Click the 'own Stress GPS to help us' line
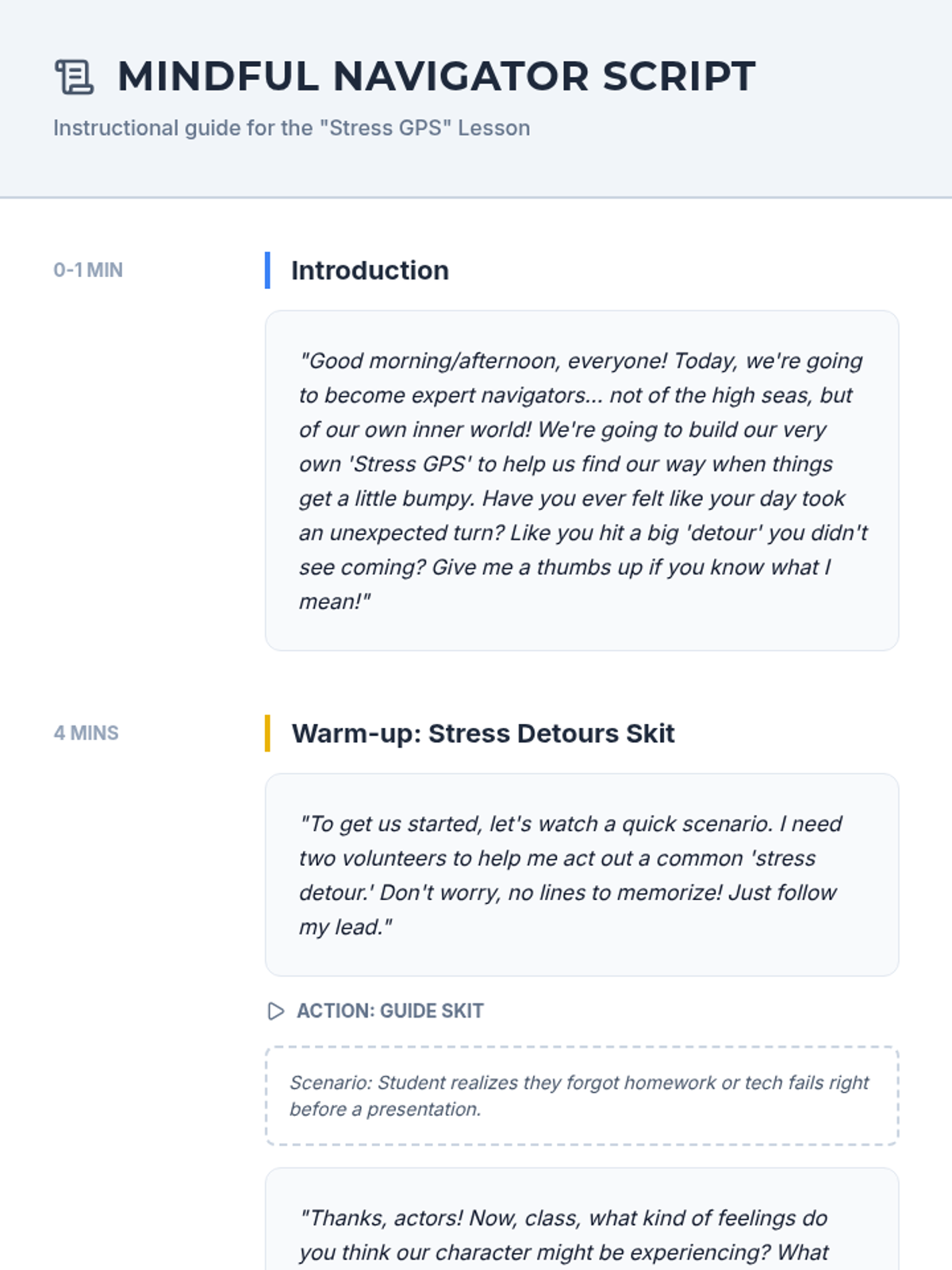The image size is (952, 1270). click(x=566, y=464)
